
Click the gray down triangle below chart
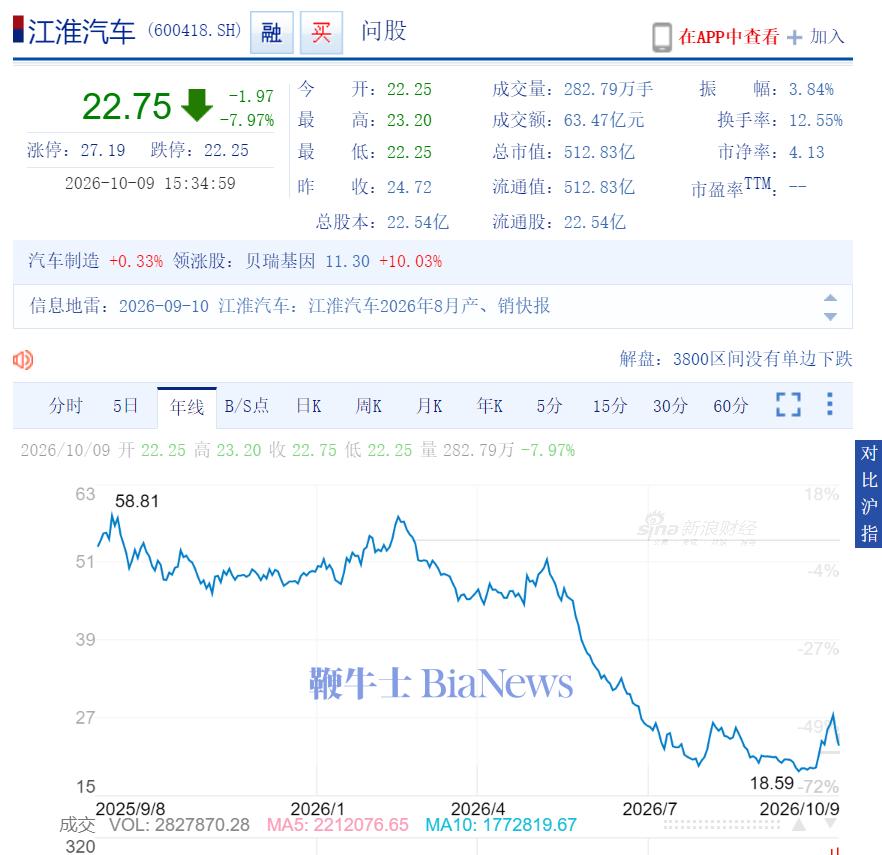tap(831, 824)
